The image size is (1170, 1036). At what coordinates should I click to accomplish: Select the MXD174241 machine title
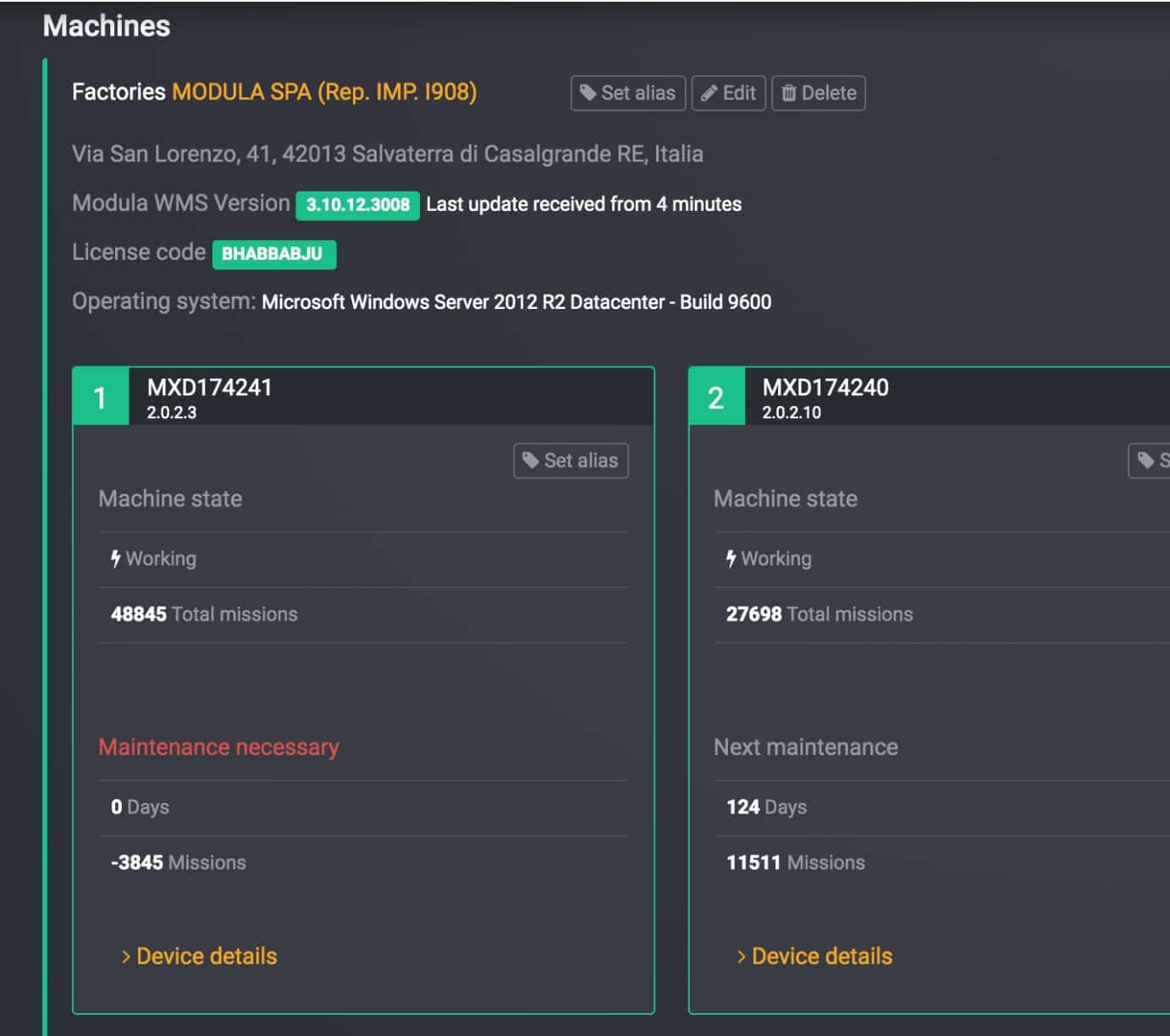coord(209,388)
